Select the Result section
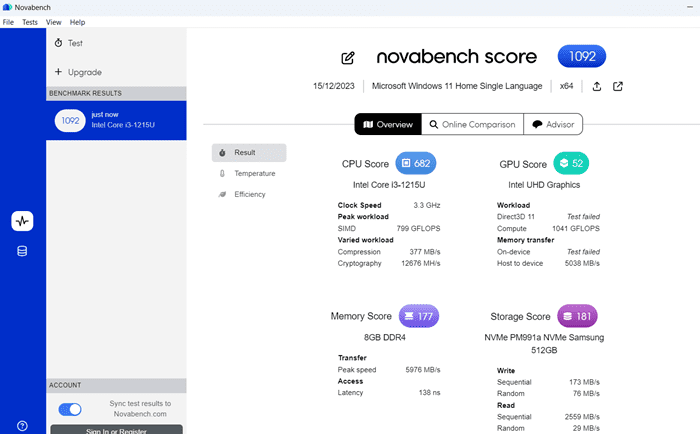The height and width of the screenshot is (434, 700). pos(249,153)
